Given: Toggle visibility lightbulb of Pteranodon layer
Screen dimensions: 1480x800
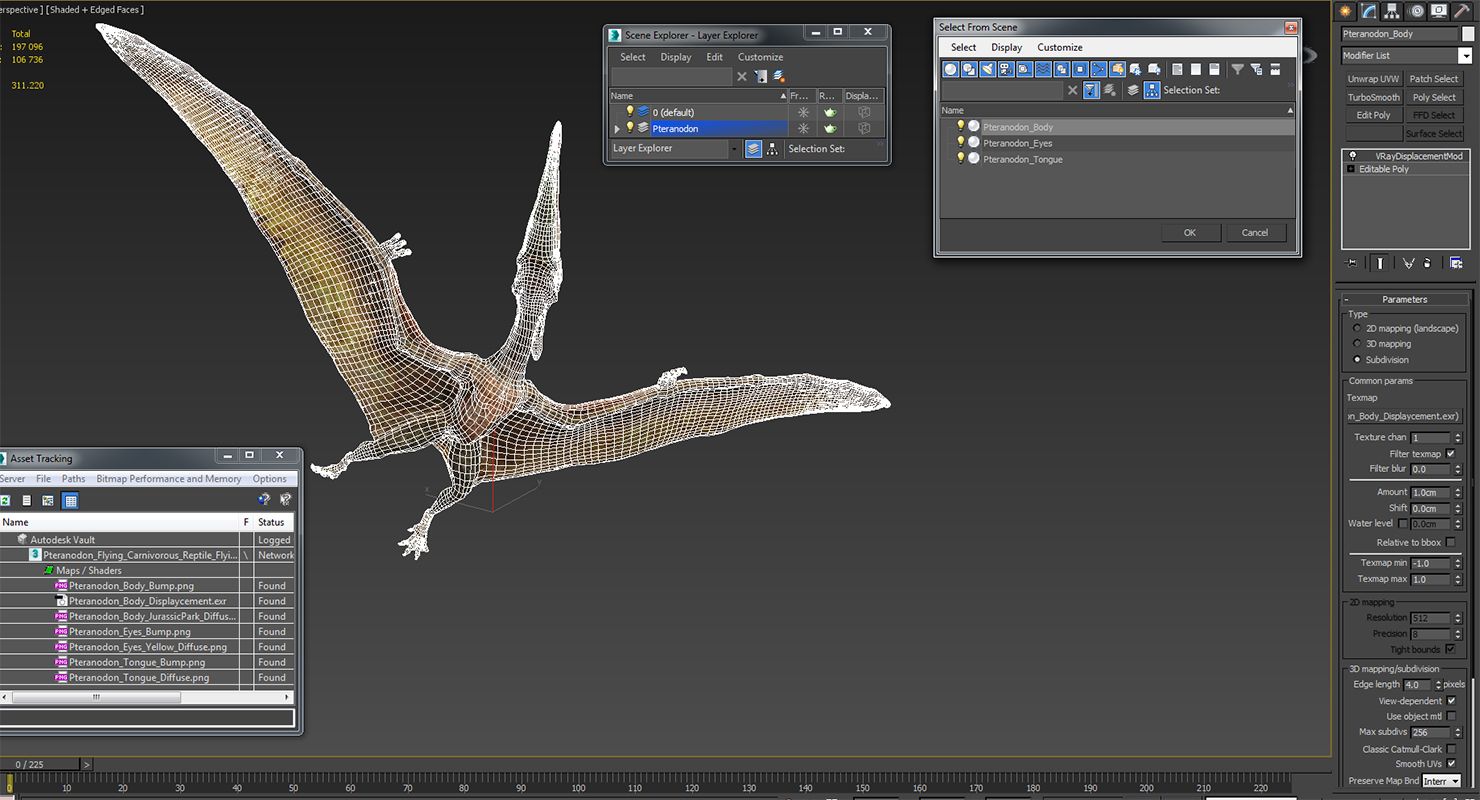Looking at the screenshot, I should (x=630, y=128).
